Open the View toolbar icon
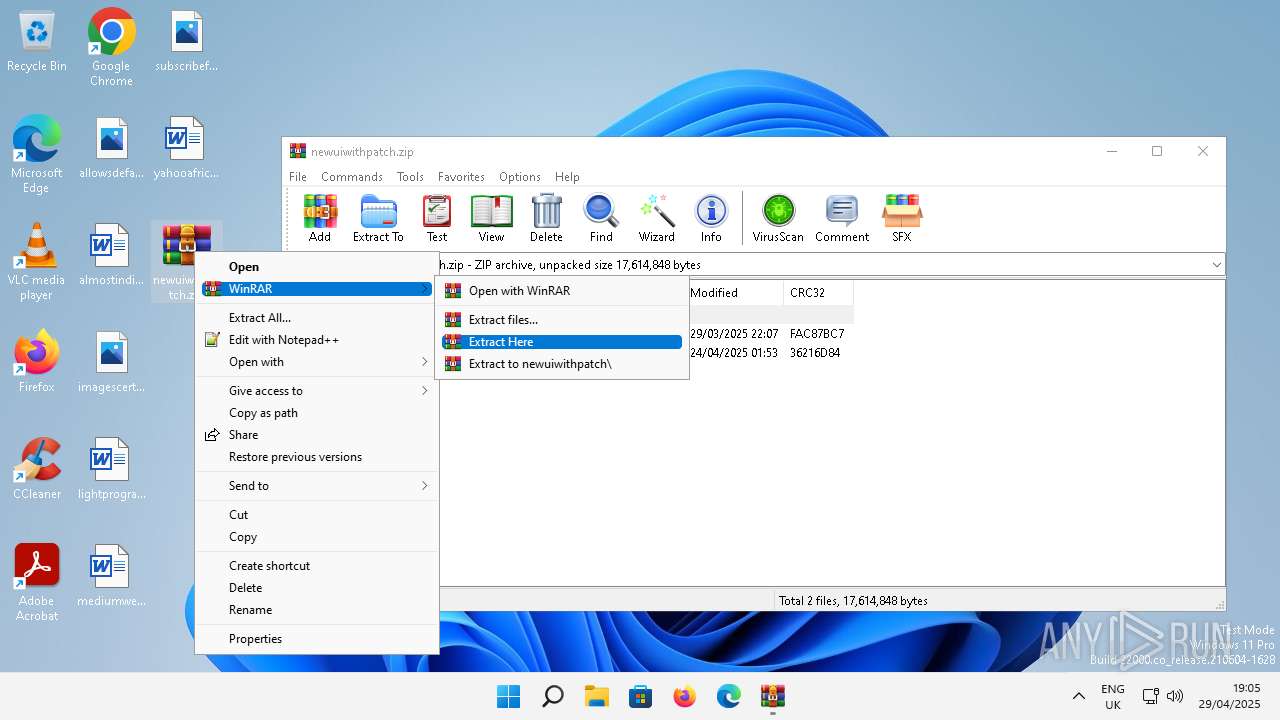 491,218
